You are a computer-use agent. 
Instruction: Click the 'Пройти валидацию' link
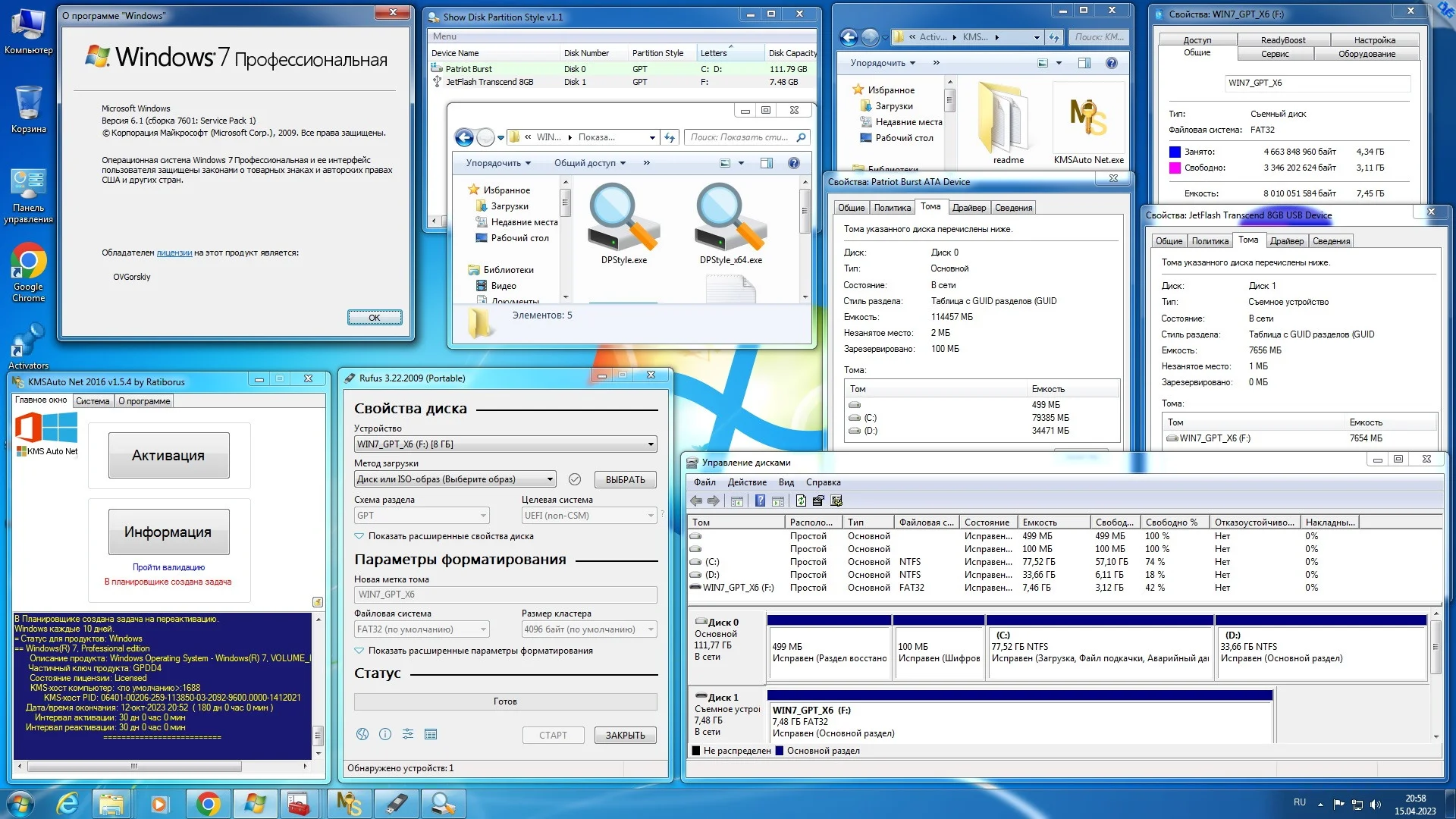pyautogui.click(x=168, y=567)
